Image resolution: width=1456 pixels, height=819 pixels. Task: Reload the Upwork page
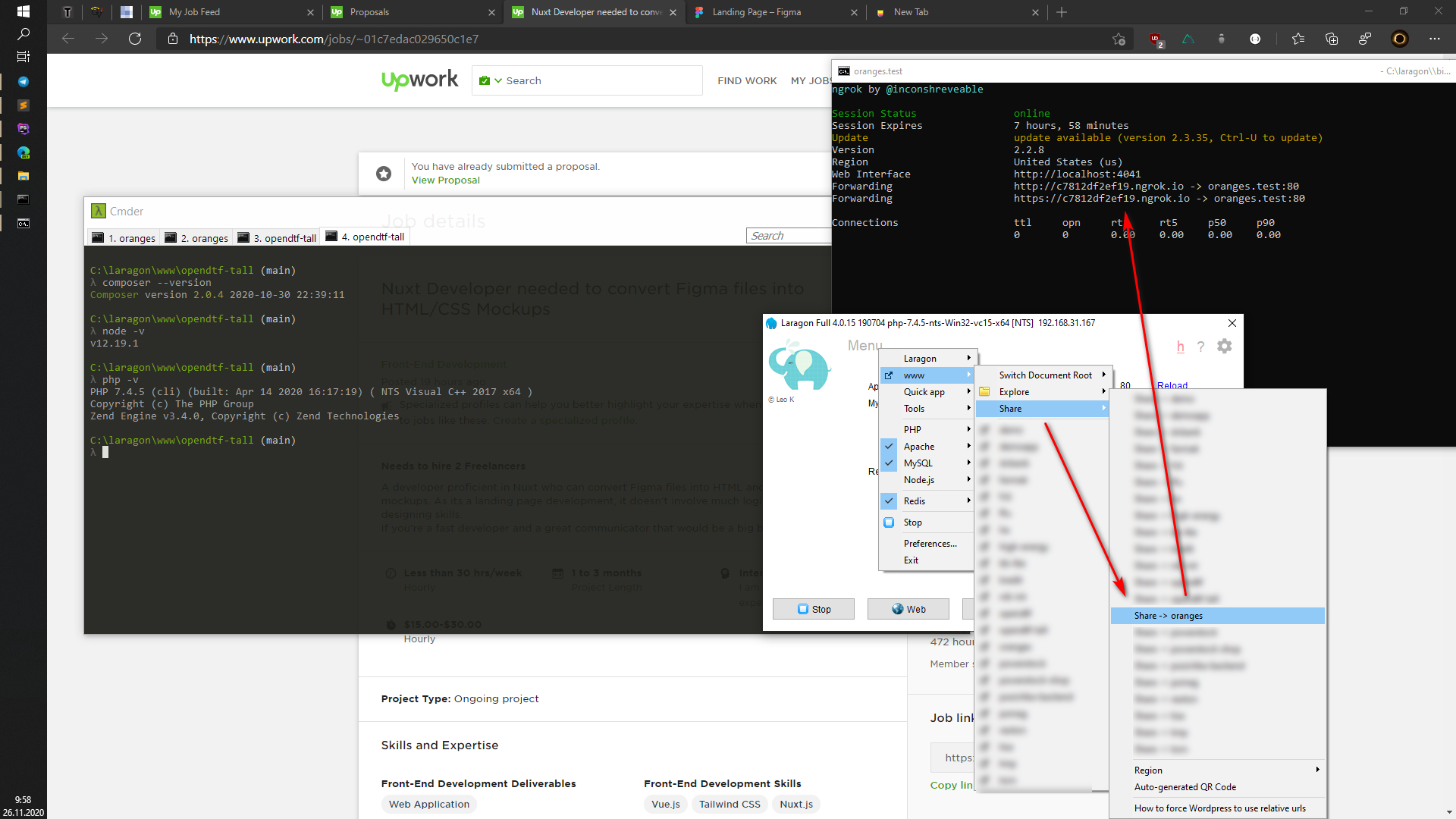tap(135, 39)
